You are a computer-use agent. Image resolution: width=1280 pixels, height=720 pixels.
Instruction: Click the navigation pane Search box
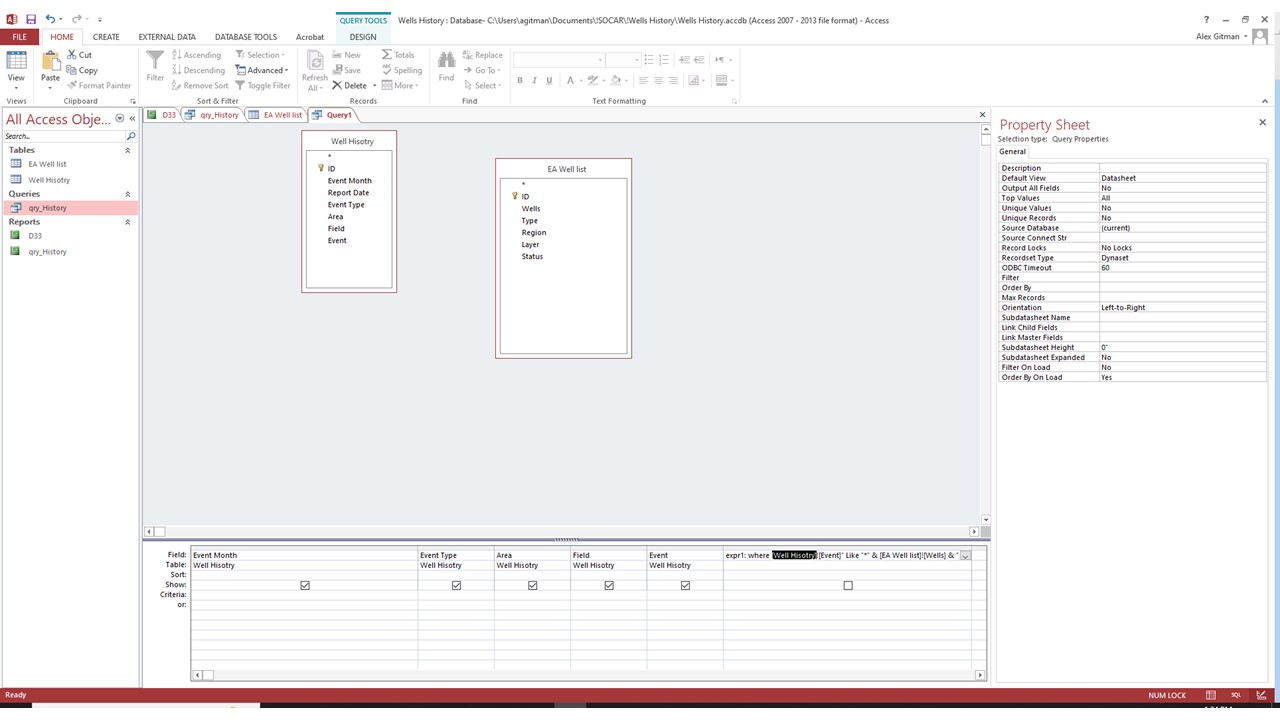click(64, 136)
